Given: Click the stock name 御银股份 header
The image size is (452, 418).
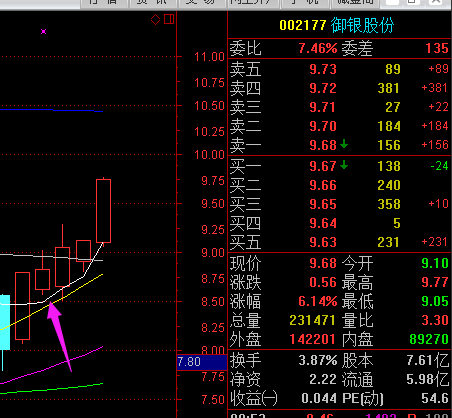Looking at the screenshot, I should [x=363, y=25].
